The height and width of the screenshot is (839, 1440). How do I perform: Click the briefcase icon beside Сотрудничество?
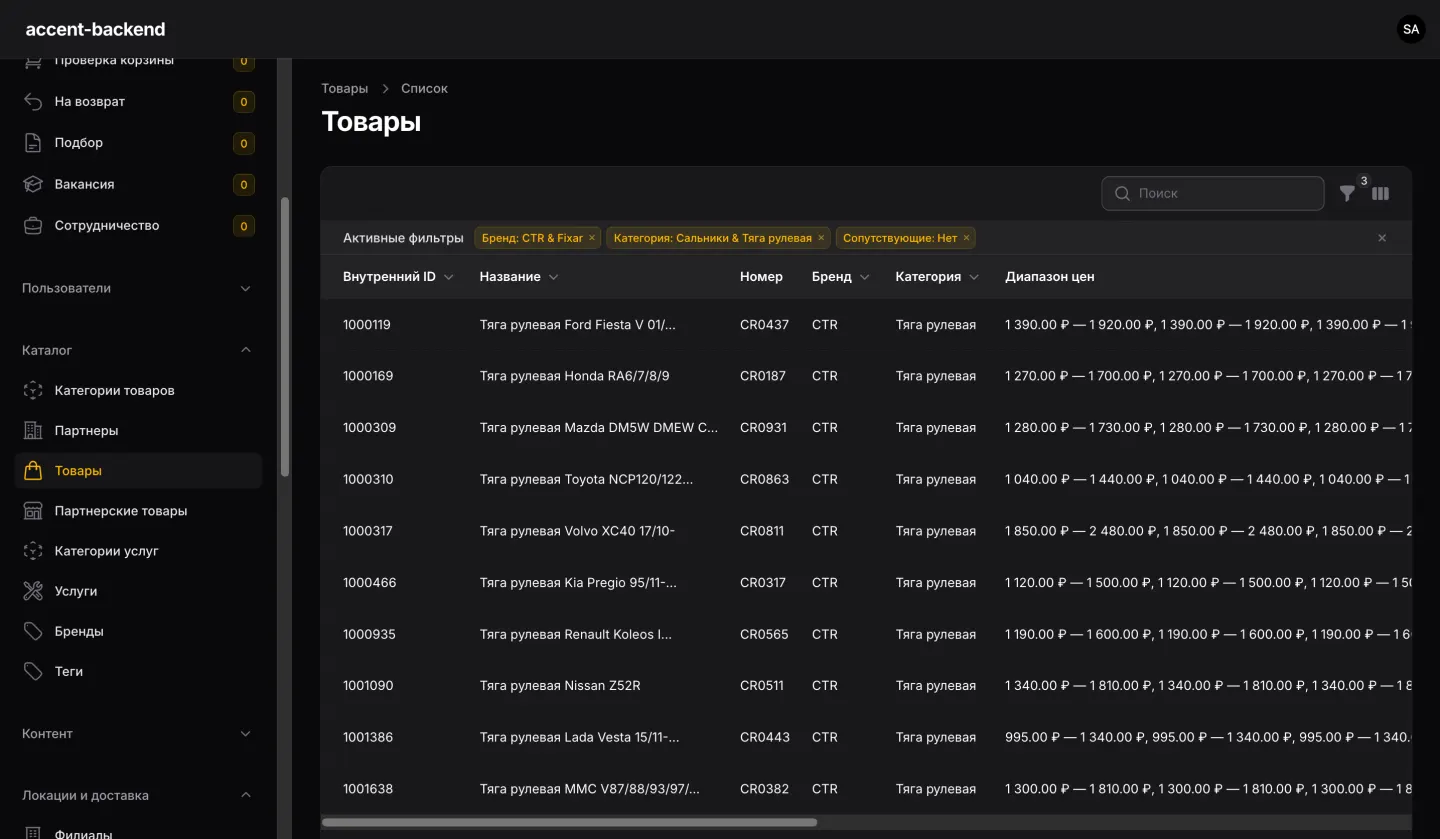[x=33, y=226]
